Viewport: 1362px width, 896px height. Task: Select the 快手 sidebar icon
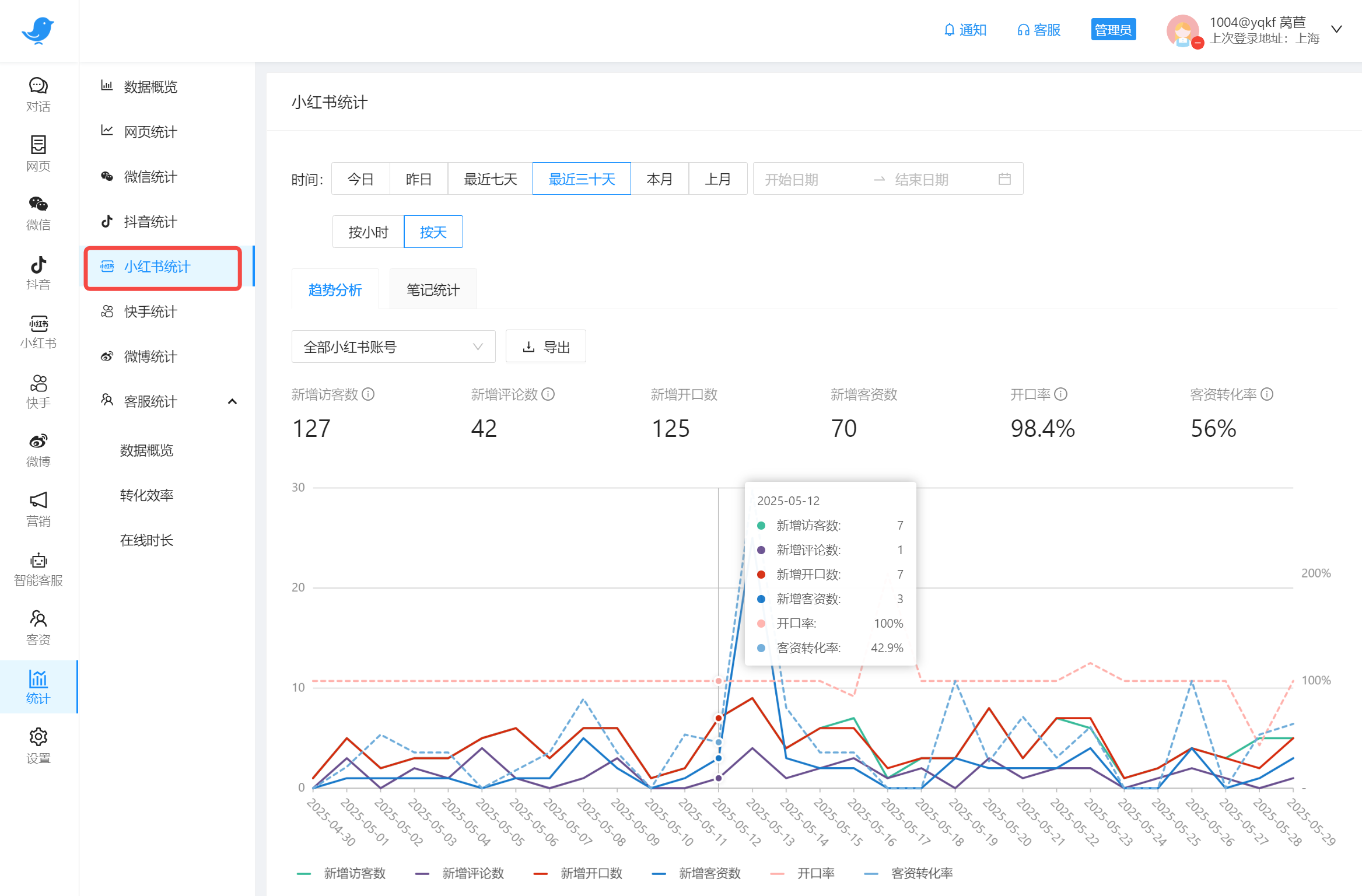38,390
